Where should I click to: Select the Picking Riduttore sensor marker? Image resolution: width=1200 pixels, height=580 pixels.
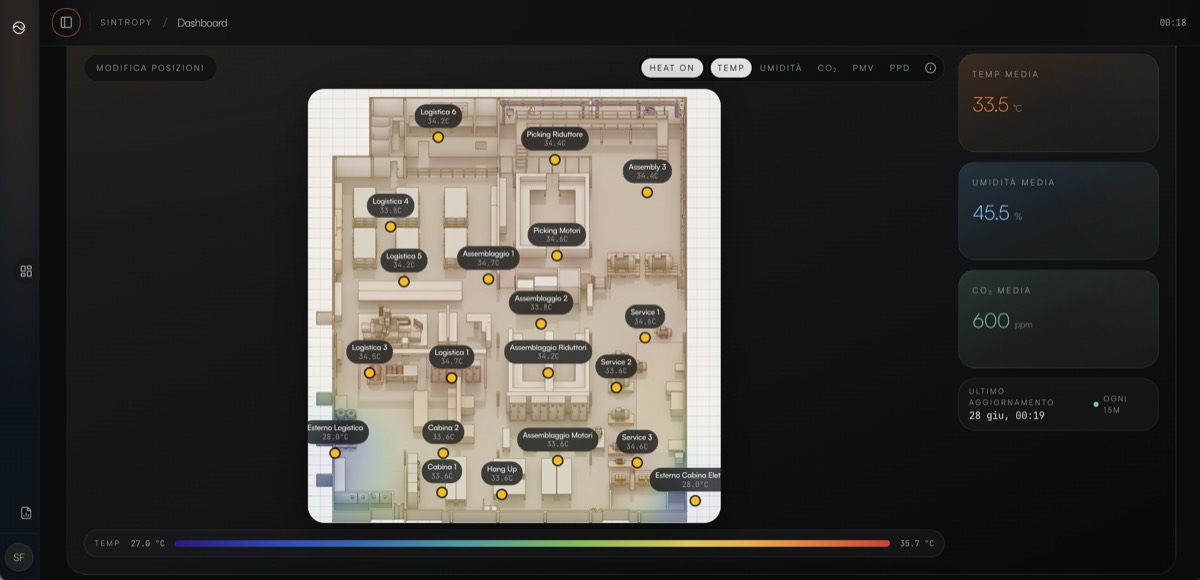click(555, 158)
